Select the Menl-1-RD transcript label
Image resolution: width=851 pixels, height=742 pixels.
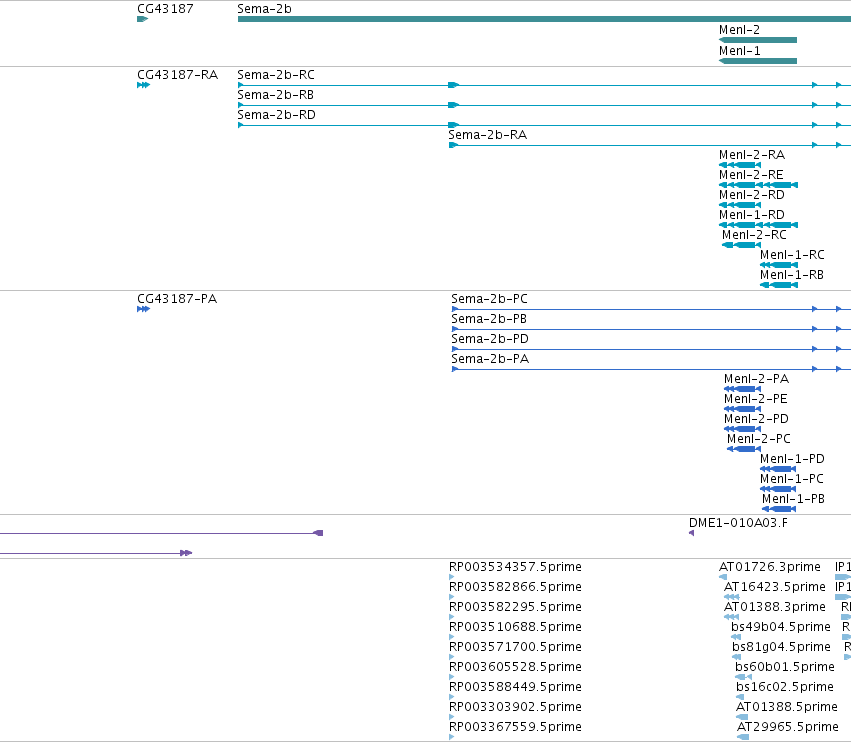click(x=752, y=215)
